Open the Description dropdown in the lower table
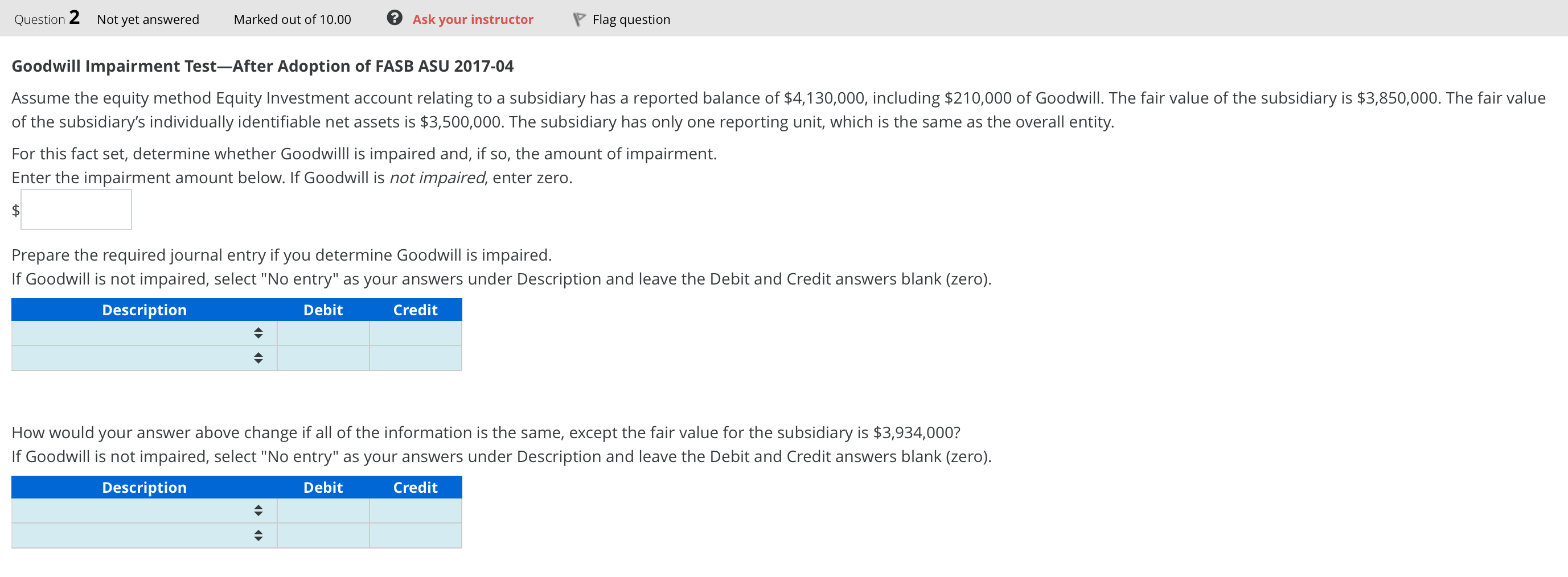 tap(258, 510)
